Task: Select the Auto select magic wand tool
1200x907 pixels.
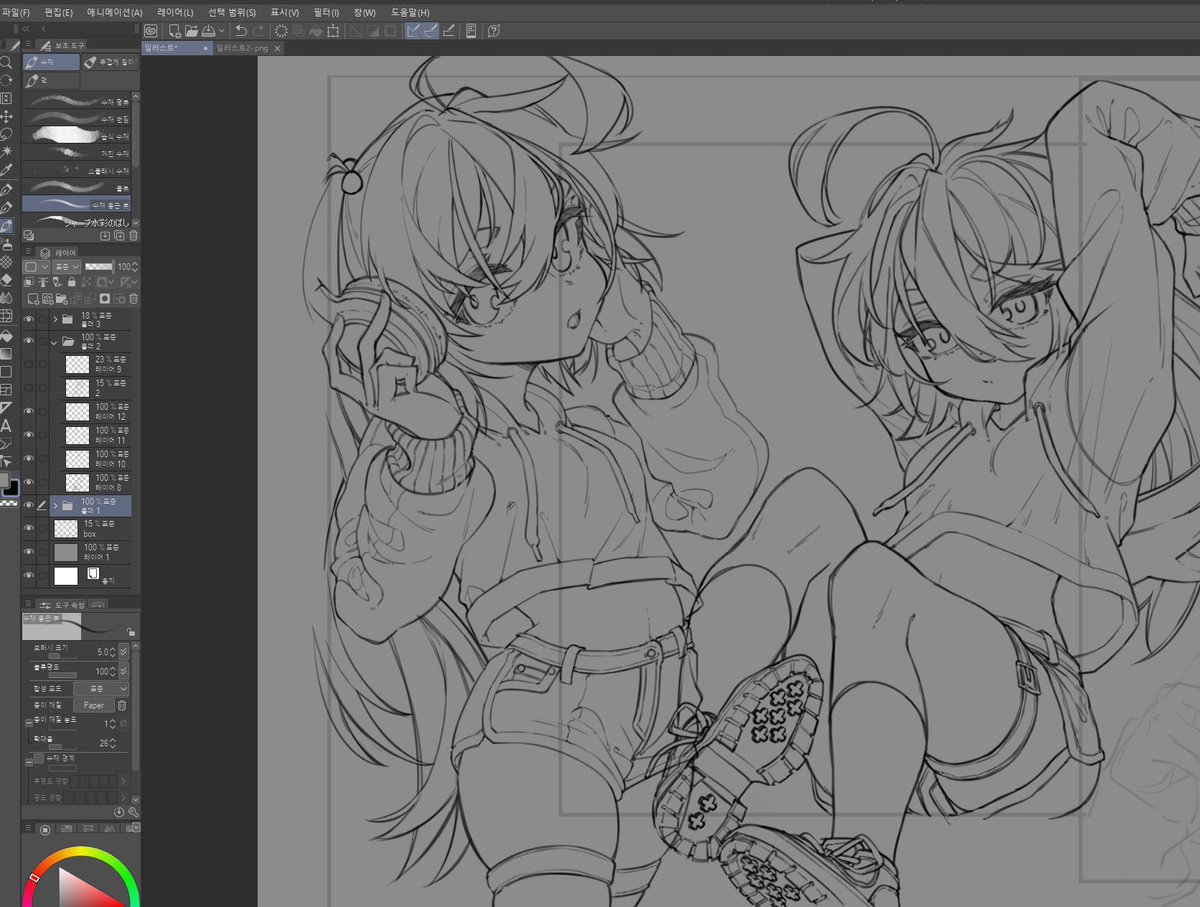Action: click(x=7, y=152)
